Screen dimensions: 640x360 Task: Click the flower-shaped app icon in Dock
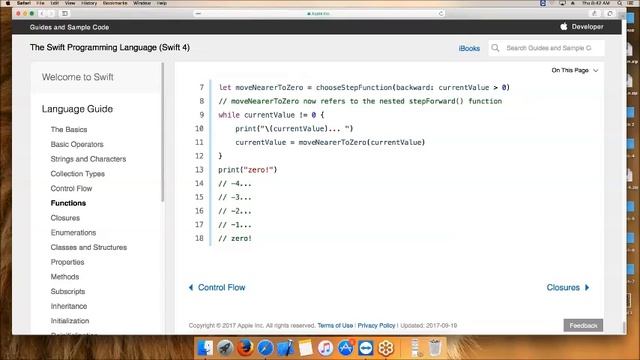click(386, 348)
